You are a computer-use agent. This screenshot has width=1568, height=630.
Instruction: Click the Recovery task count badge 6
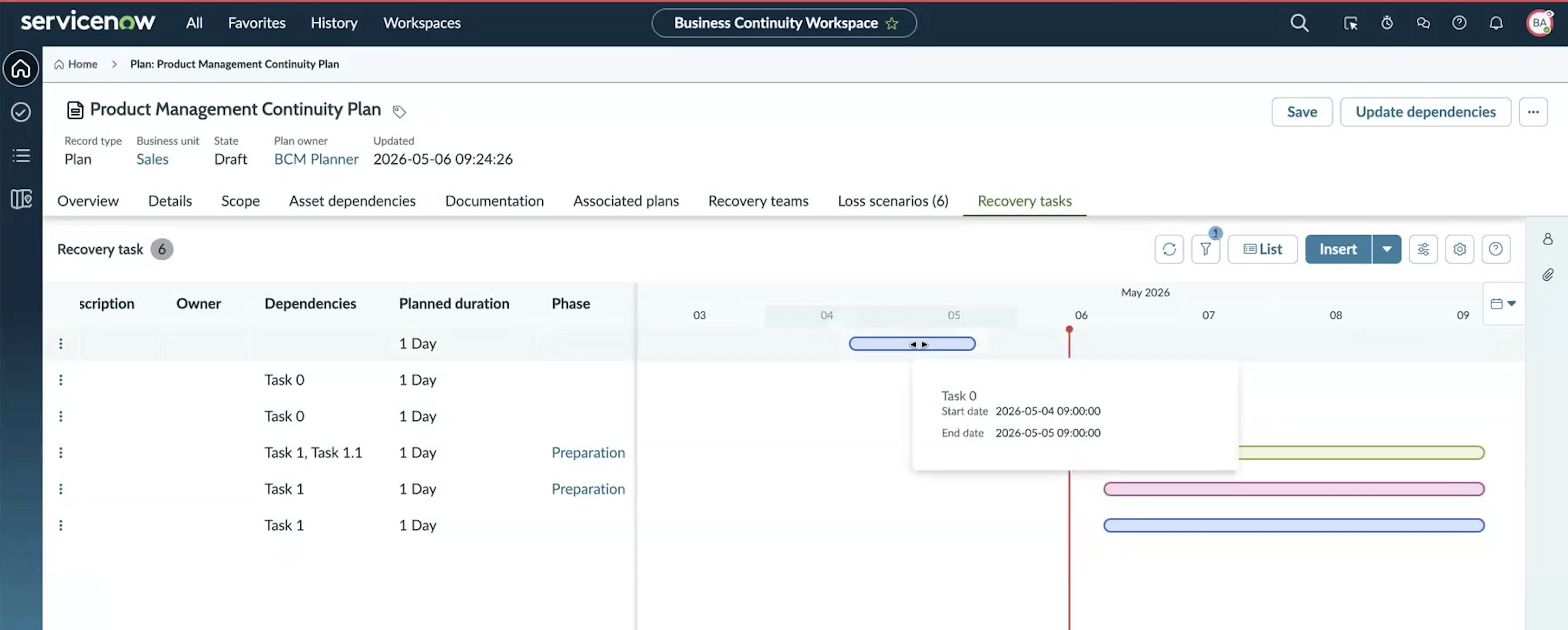coord(162,249)
